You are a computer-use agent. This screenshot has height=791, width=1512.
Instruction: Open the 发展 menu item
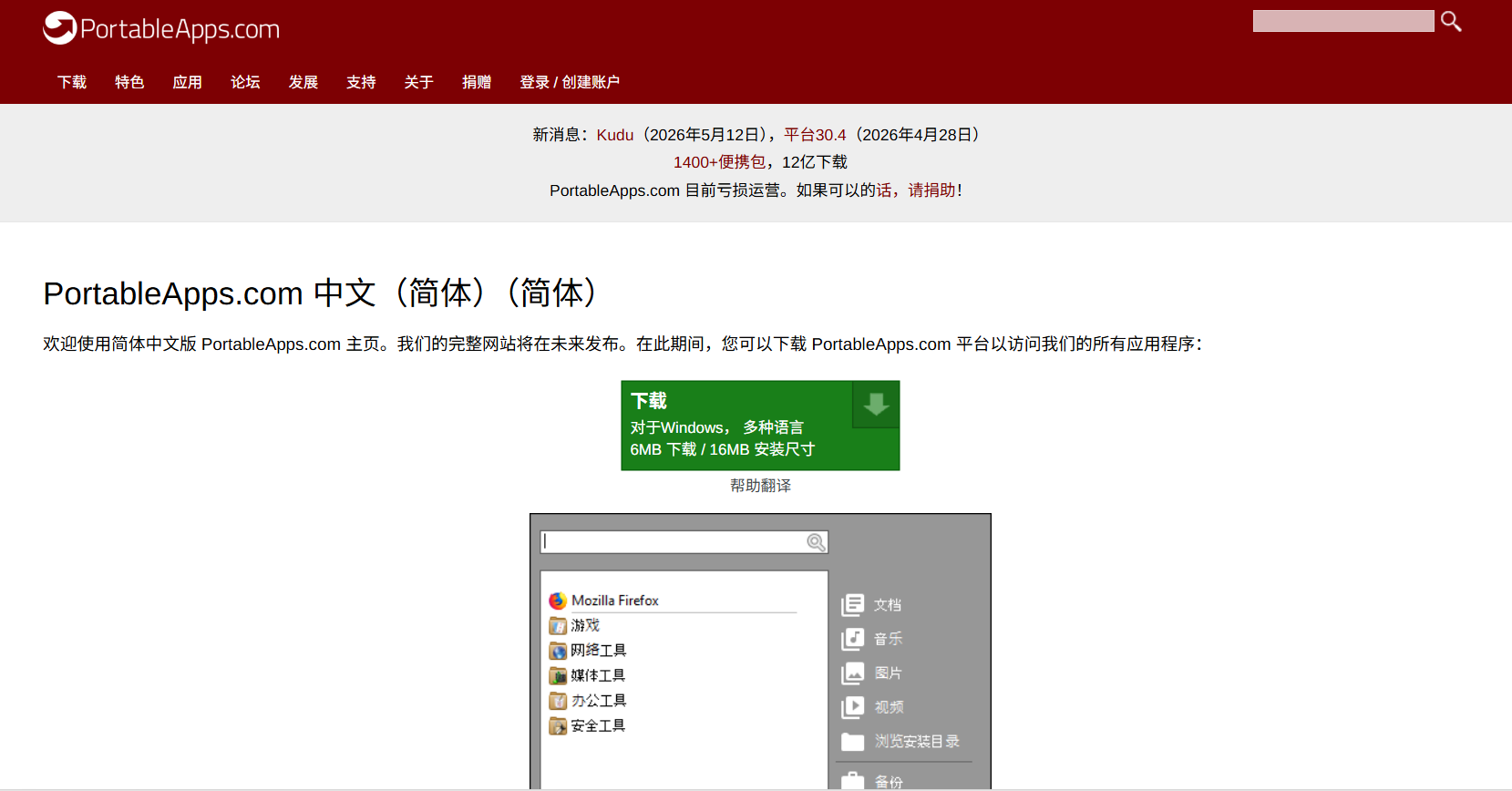[x=303, y=82]
